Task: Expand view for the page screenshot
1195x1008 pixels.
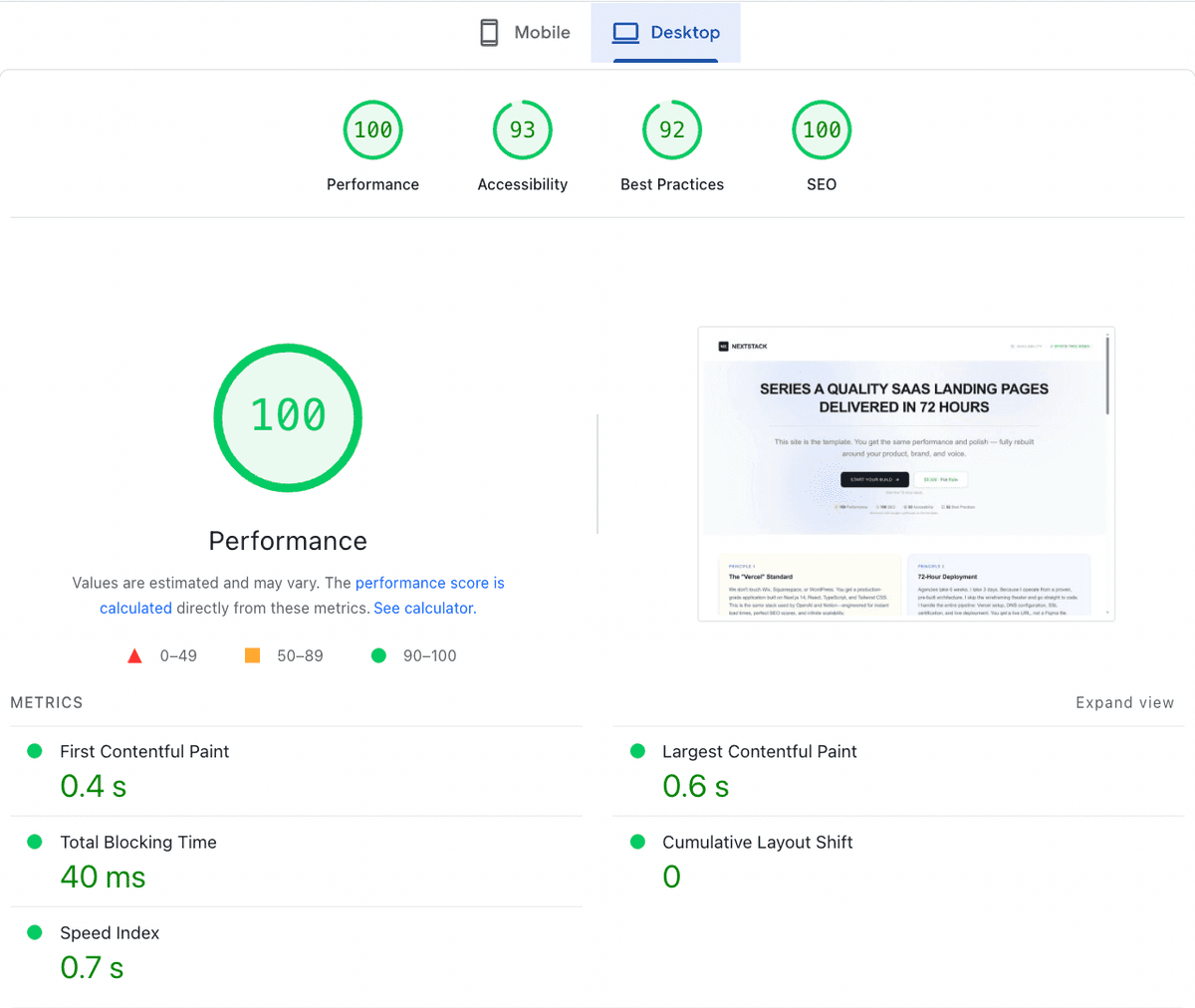Action: 1125,702
